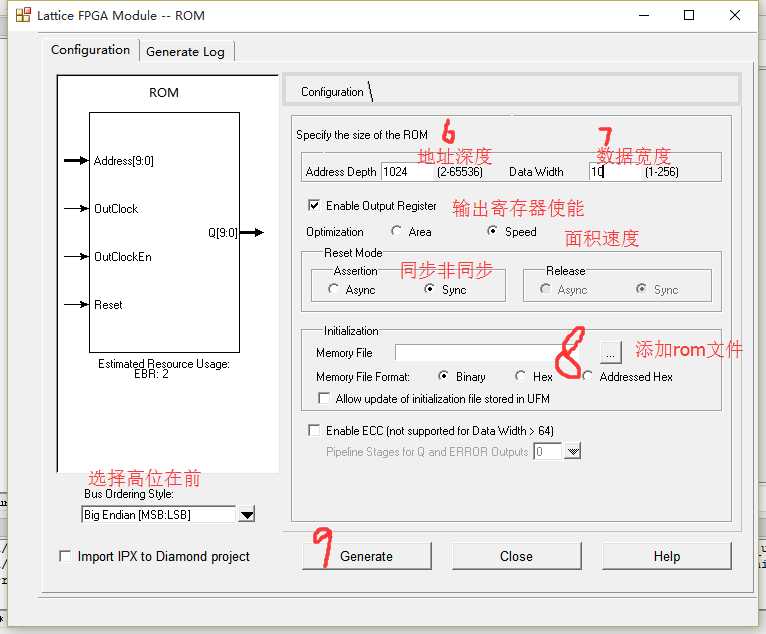Click the Data Width input field

click(x=615, y=172)
